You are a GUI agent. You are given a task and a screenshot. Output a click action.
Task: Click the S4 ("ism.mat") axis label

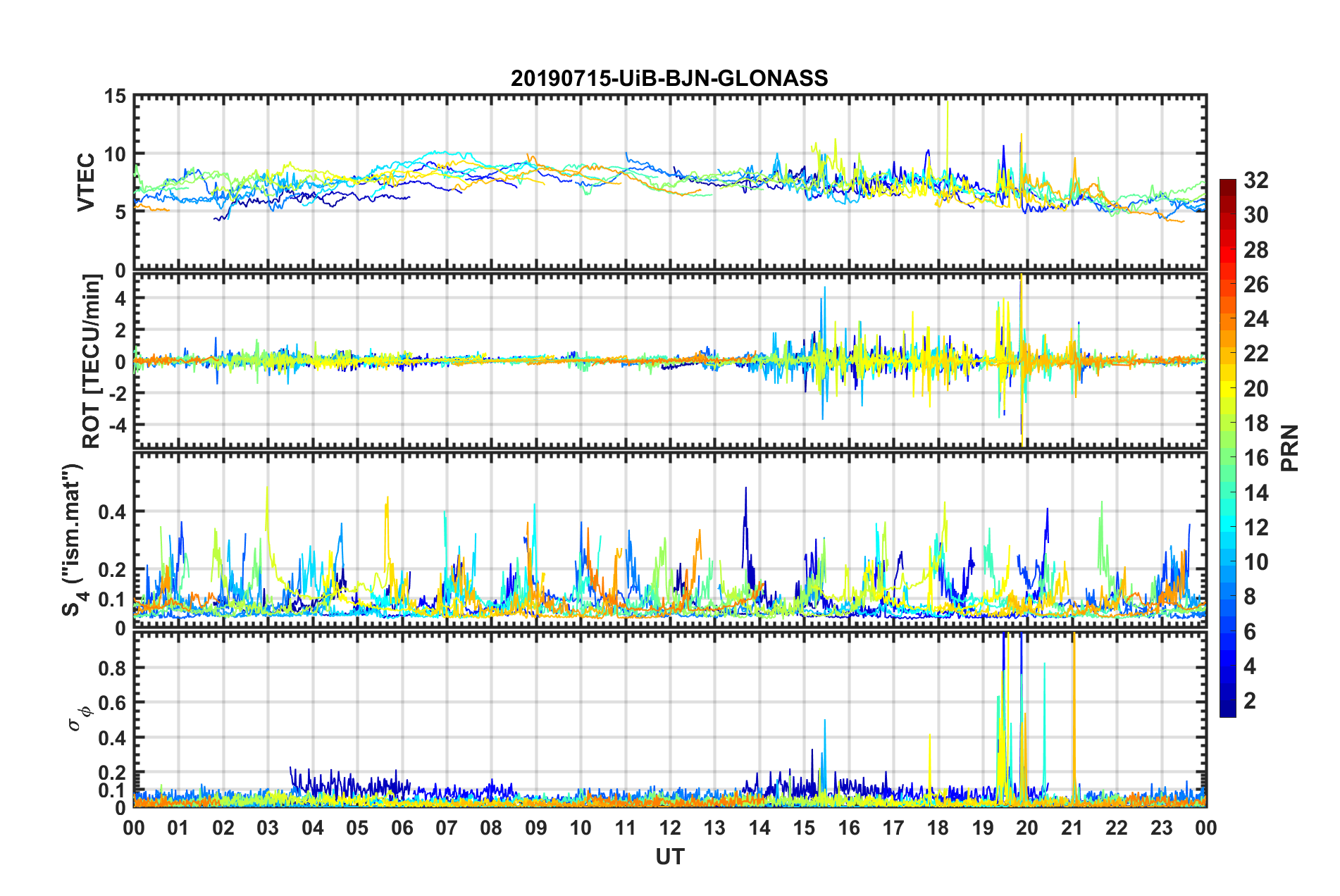coord(74,540)
